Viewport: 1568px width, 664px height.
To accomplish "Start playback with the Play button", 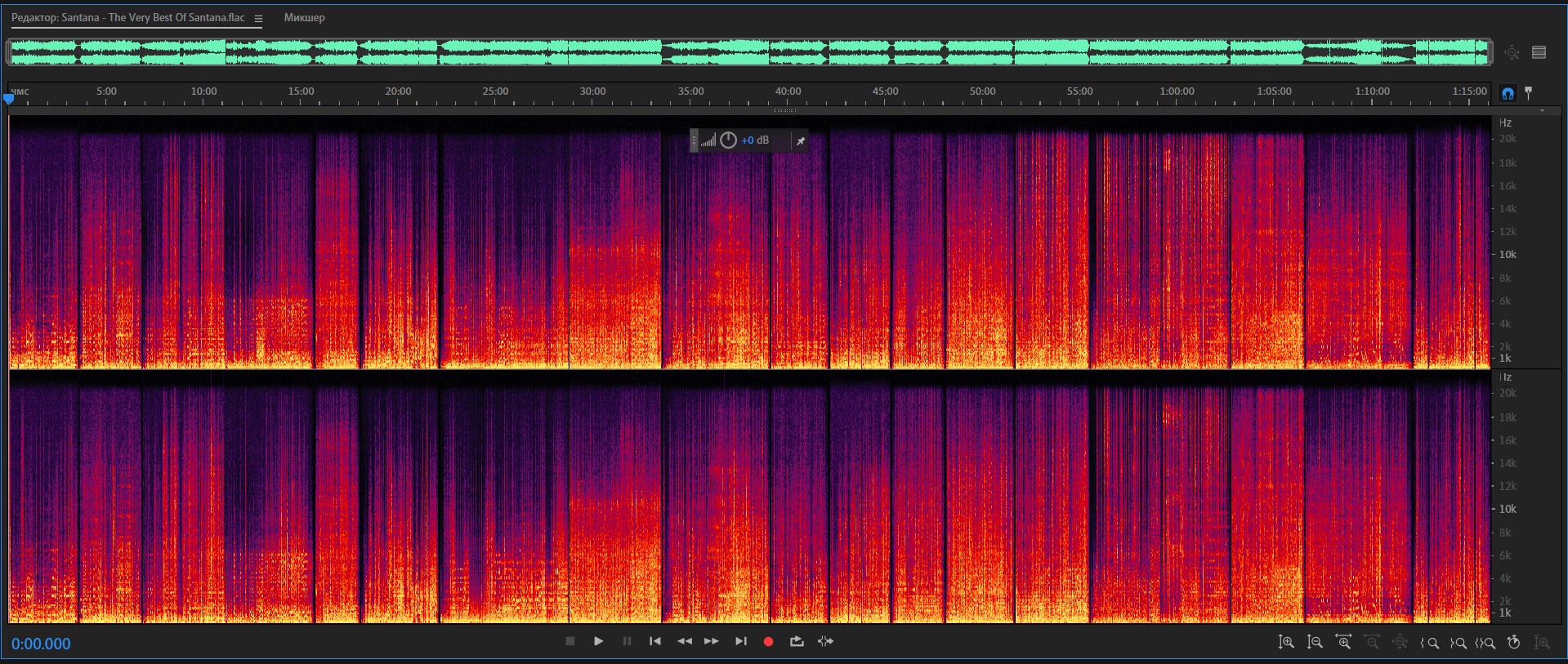I will pyautogui.click(x=598, y=641).
